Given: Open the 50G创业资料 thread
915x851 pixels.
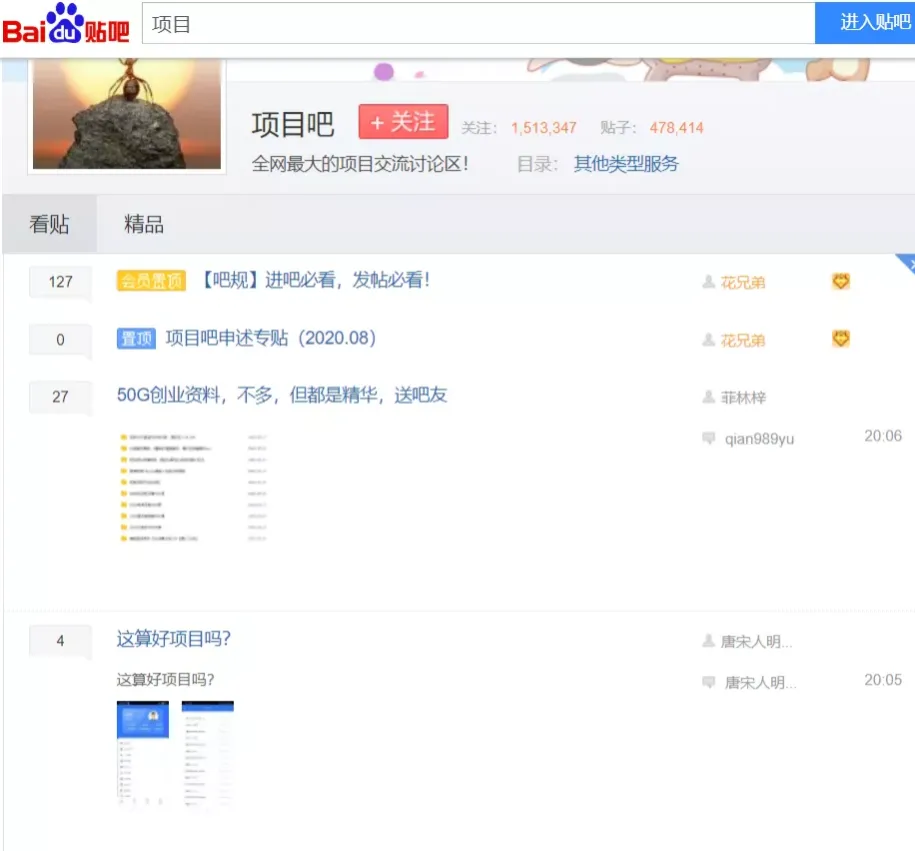Looking at the screenshot, I should pos(282,395).
